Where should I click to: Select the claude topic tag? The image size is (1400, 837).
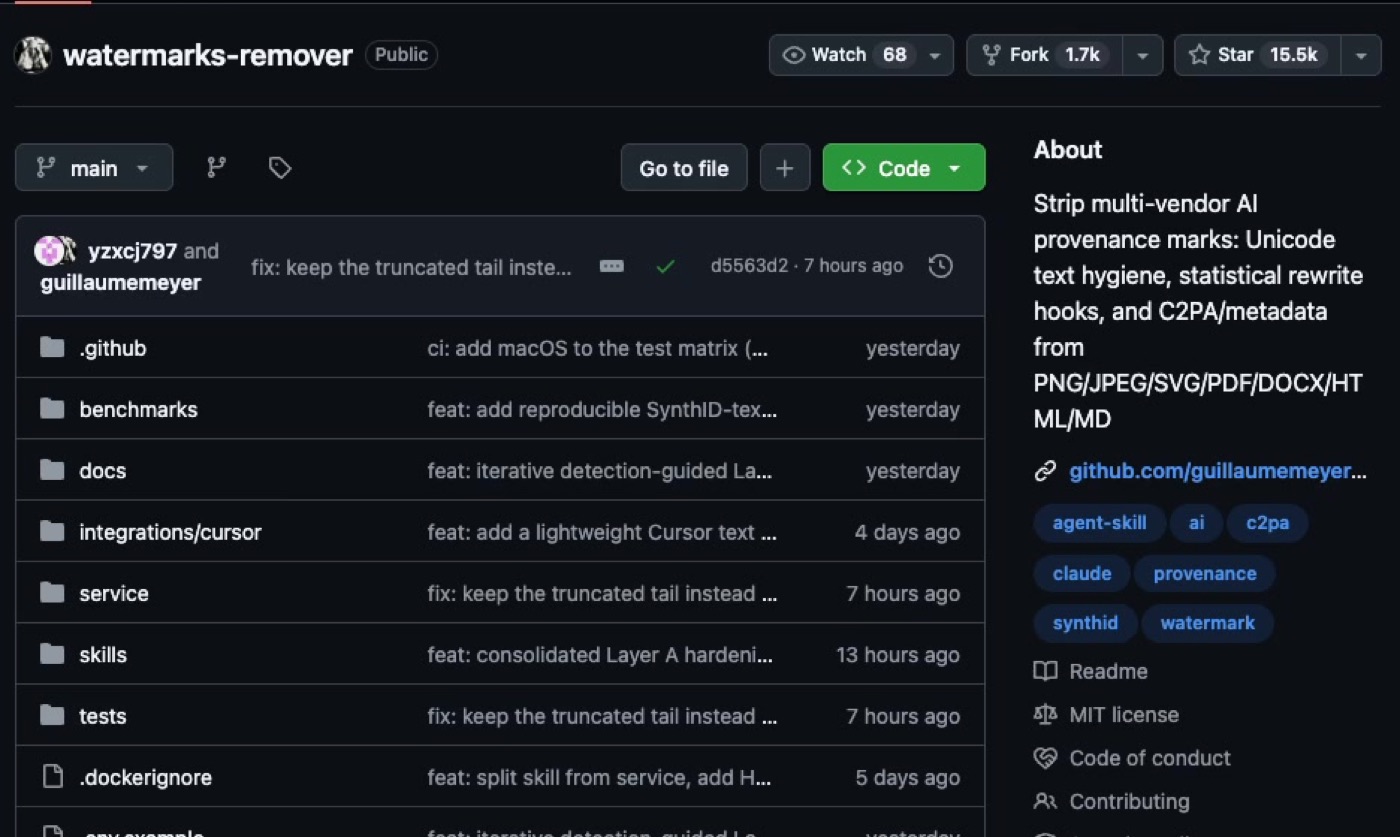(x=1082, y=573)
